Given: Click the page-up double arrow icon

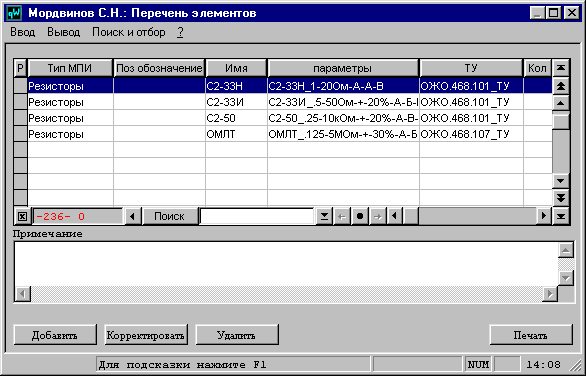Looking at the screenshot, I should 561,86.
